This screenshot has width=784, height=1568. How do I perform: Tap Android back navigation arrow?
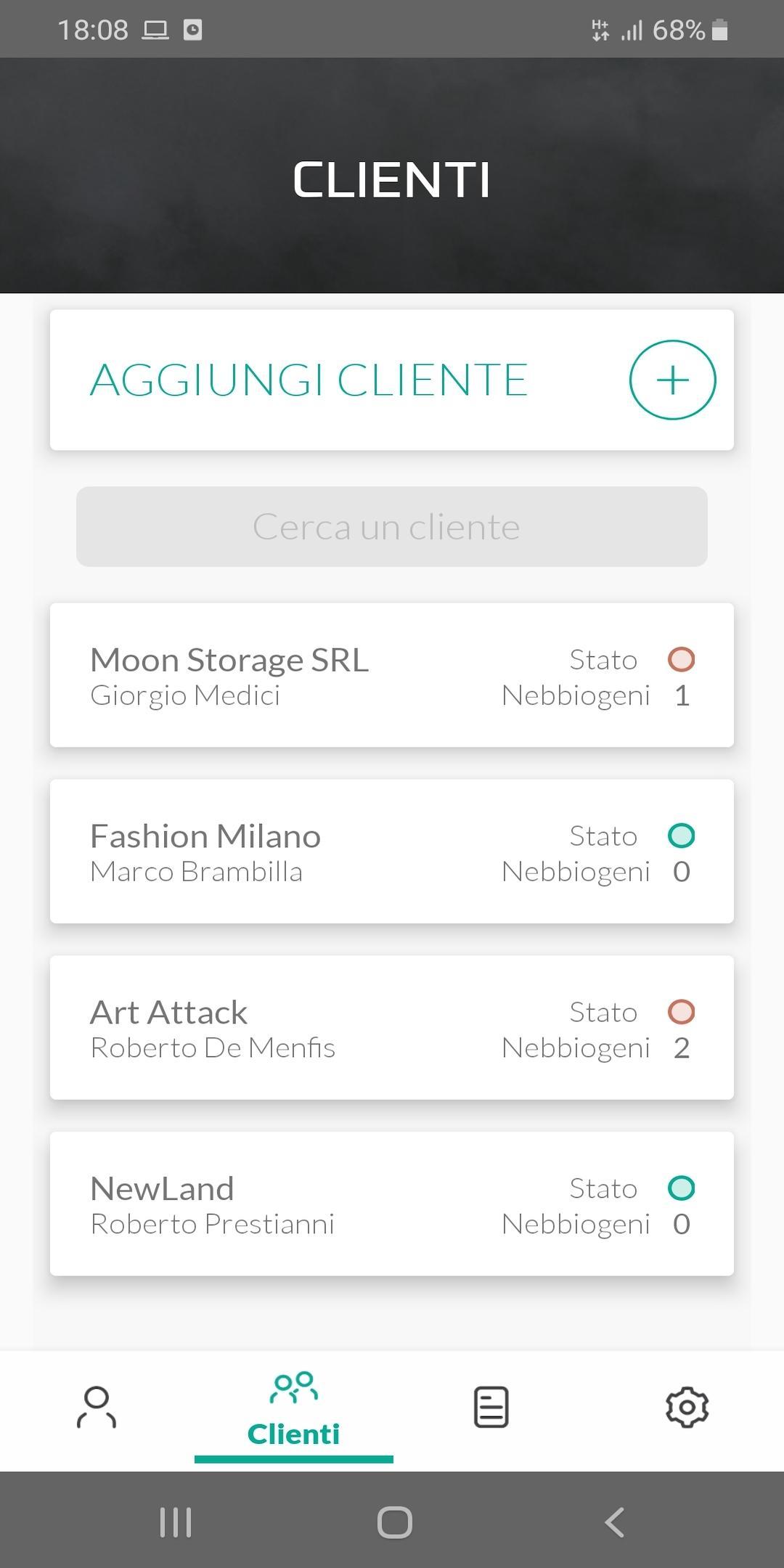(x=615, y=1522)
